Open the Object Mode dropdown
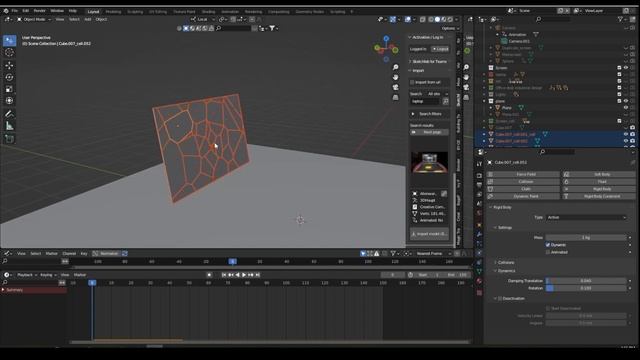This screenshot has width=640, height=360. pos(33,19)
